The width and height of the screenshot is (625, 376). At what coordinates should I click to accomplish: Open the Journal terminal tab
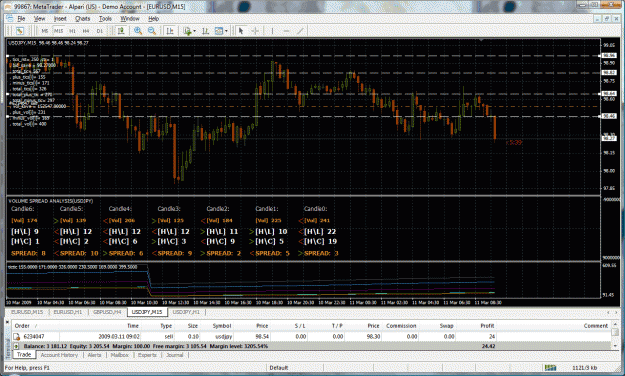click(175, 355)
